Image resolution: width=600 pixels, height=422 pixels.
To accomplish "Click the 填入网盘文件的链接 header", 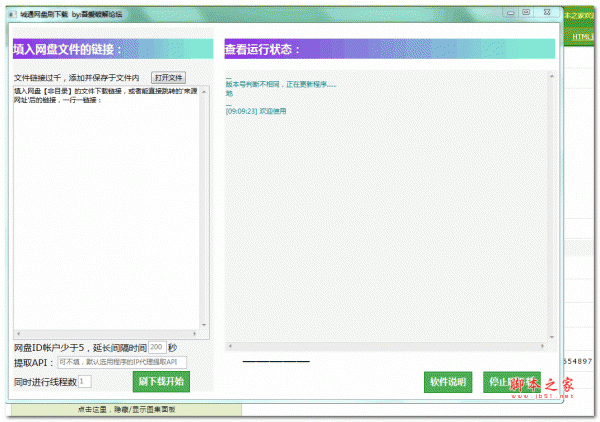I will (113, 49).
